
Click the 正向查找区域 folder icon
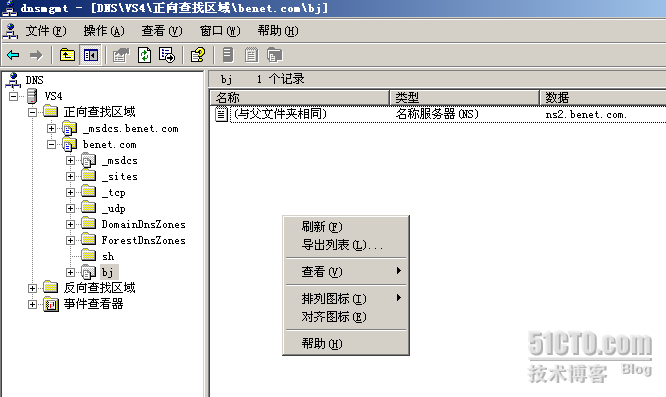pyautogui.click(x=50, y=112)
